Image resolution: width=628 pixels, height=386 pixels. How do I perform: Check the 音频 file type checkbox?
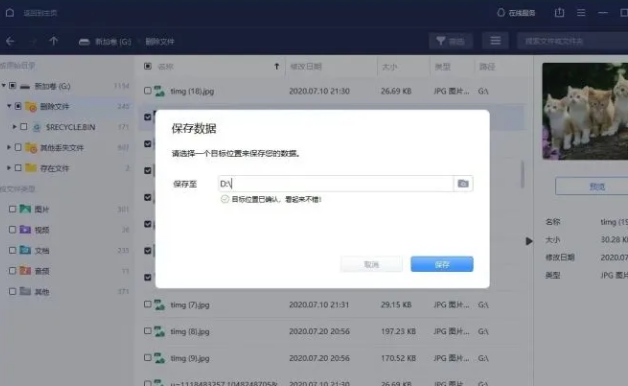[x=12, y=271]
